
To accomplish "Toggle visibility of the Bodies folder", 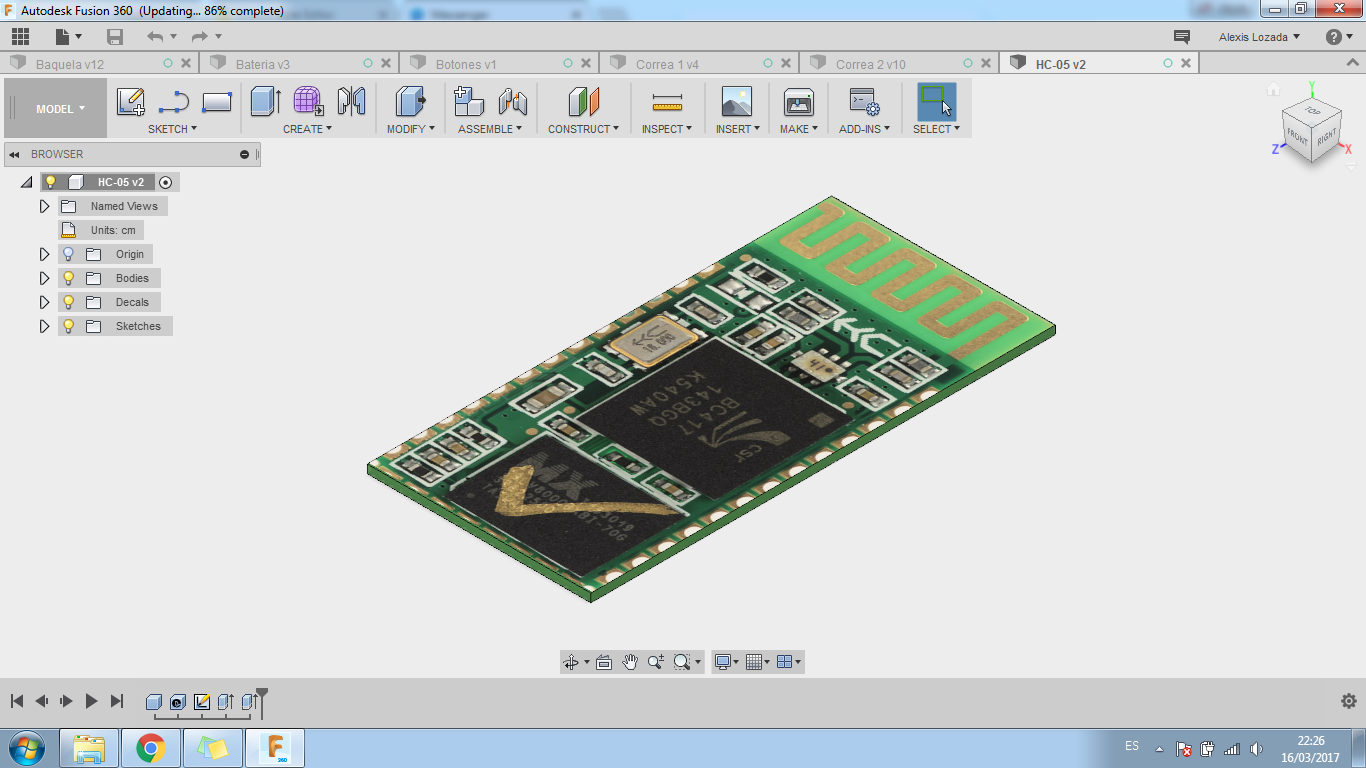I will [67, 278].
